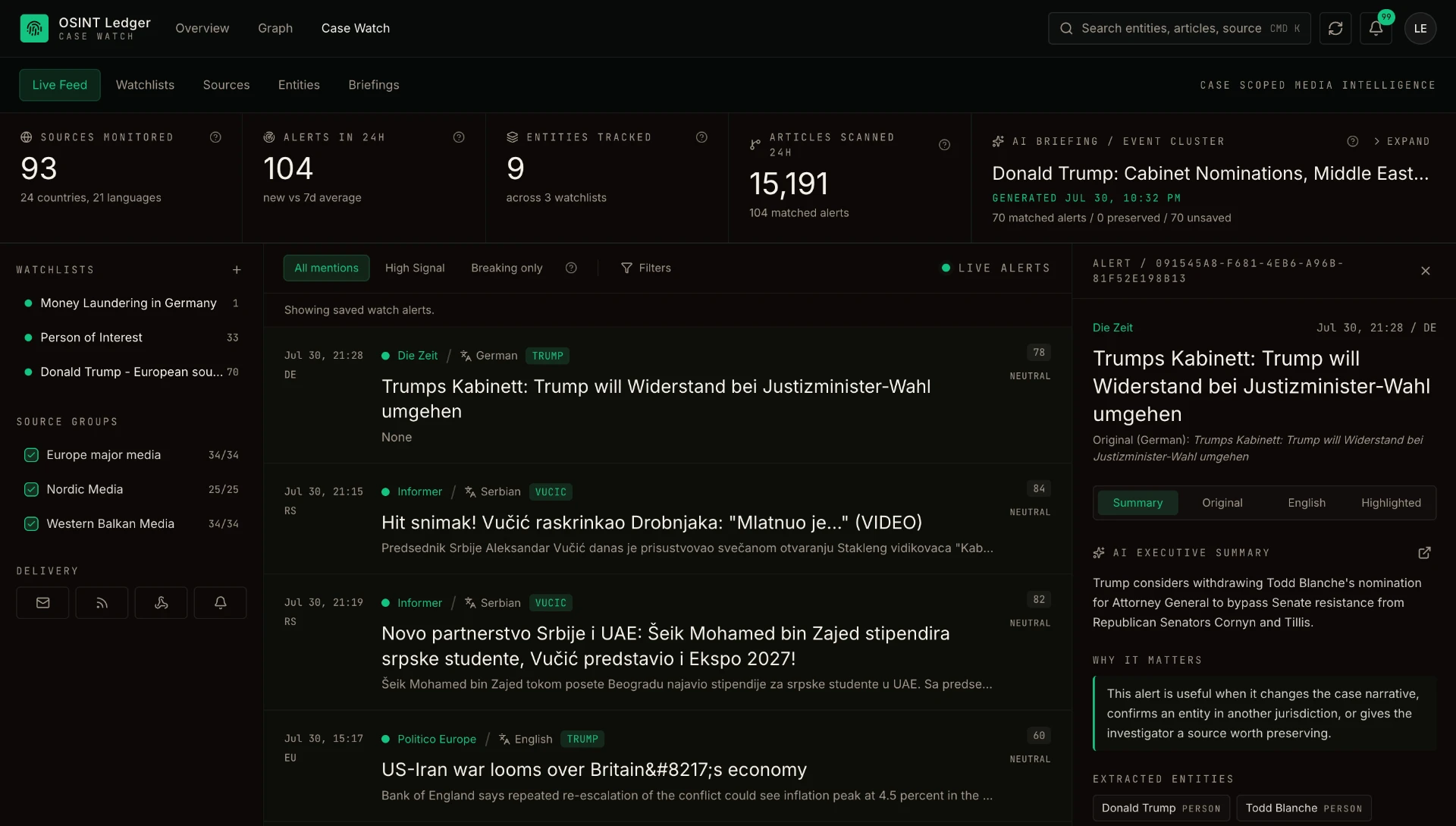The image size is (1456, 826).
Task: Add a new watchlist with plus icon
Action: (x=237, y=270)
